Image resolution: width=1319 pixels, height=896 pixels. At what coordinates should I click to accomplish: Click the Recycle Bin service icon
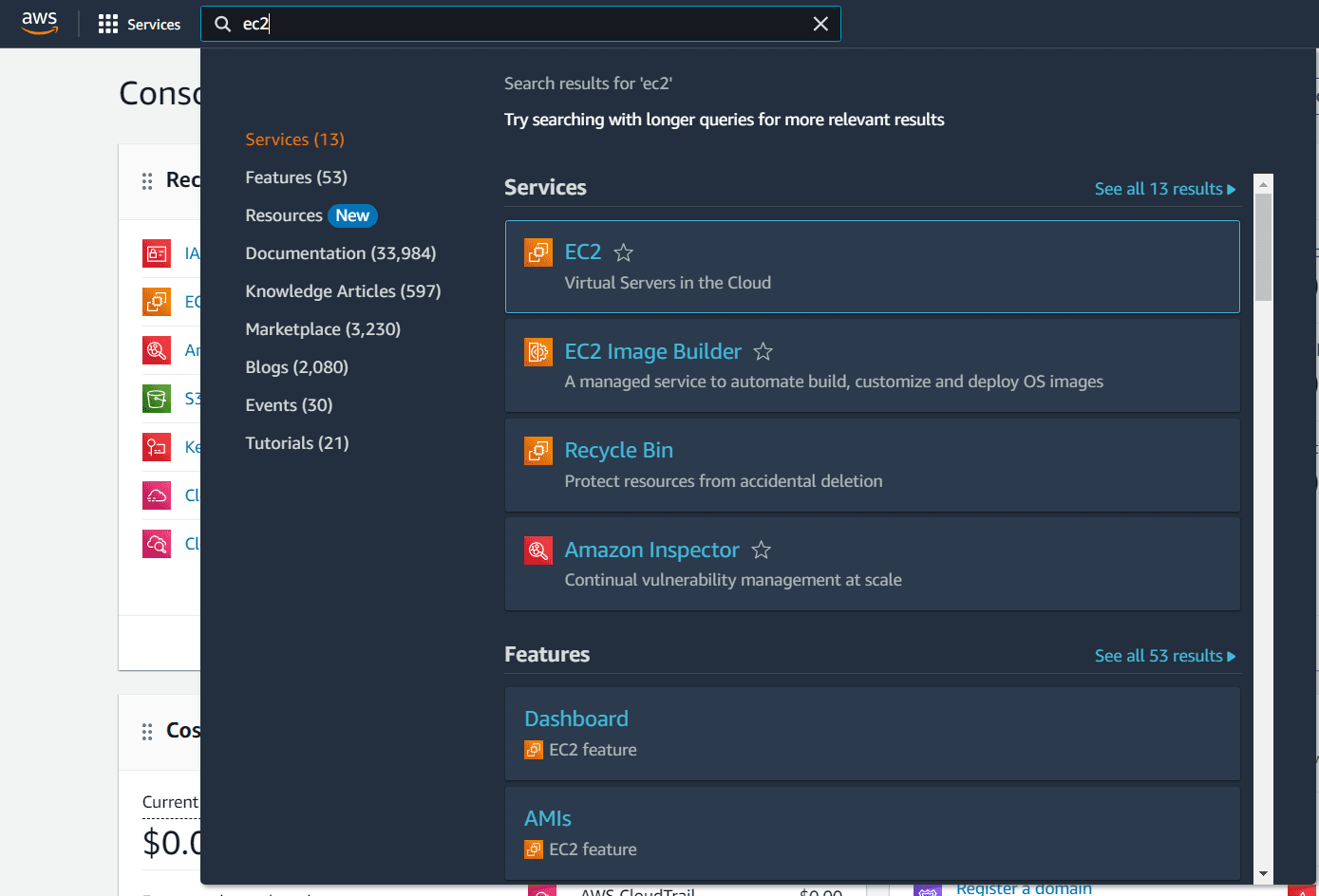(x=537, y=451)
